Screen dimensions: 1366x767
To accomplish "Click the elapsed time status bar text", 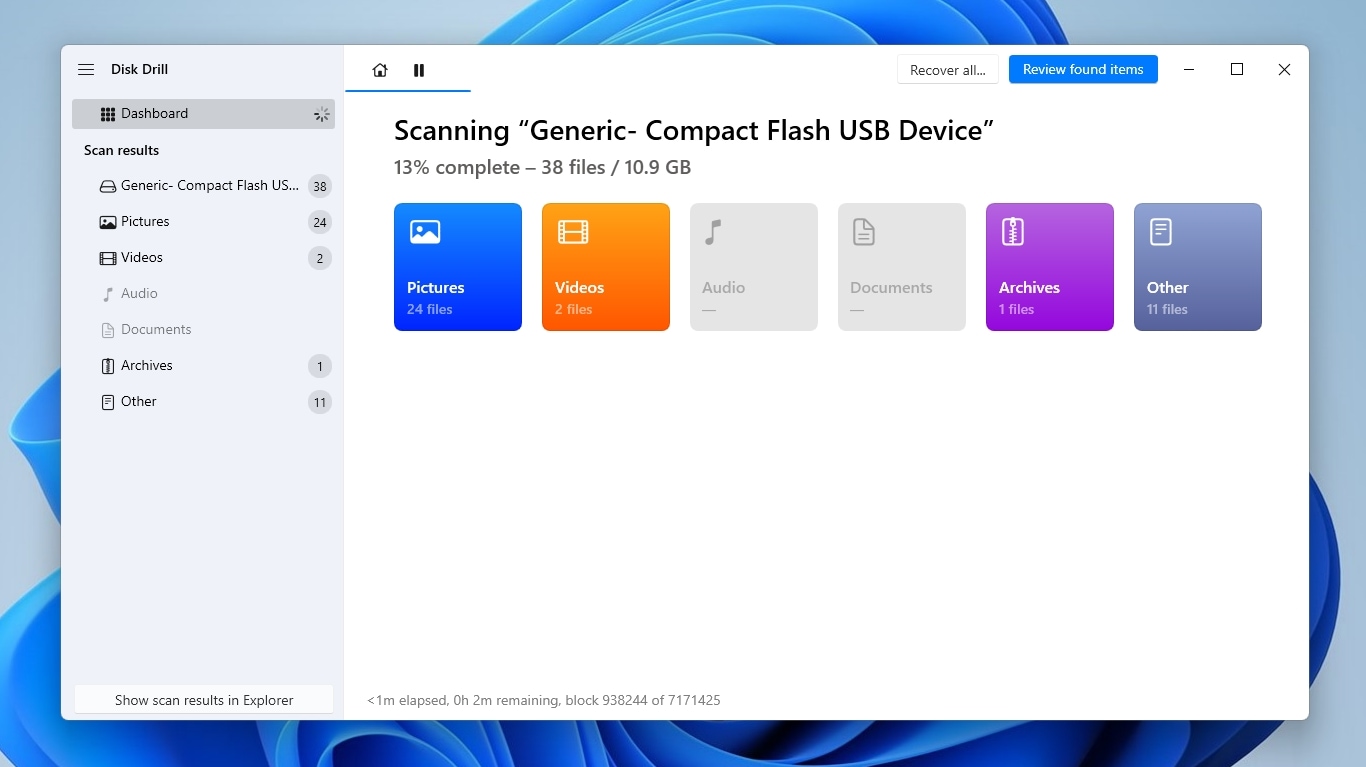I will (x=544, y=700).
